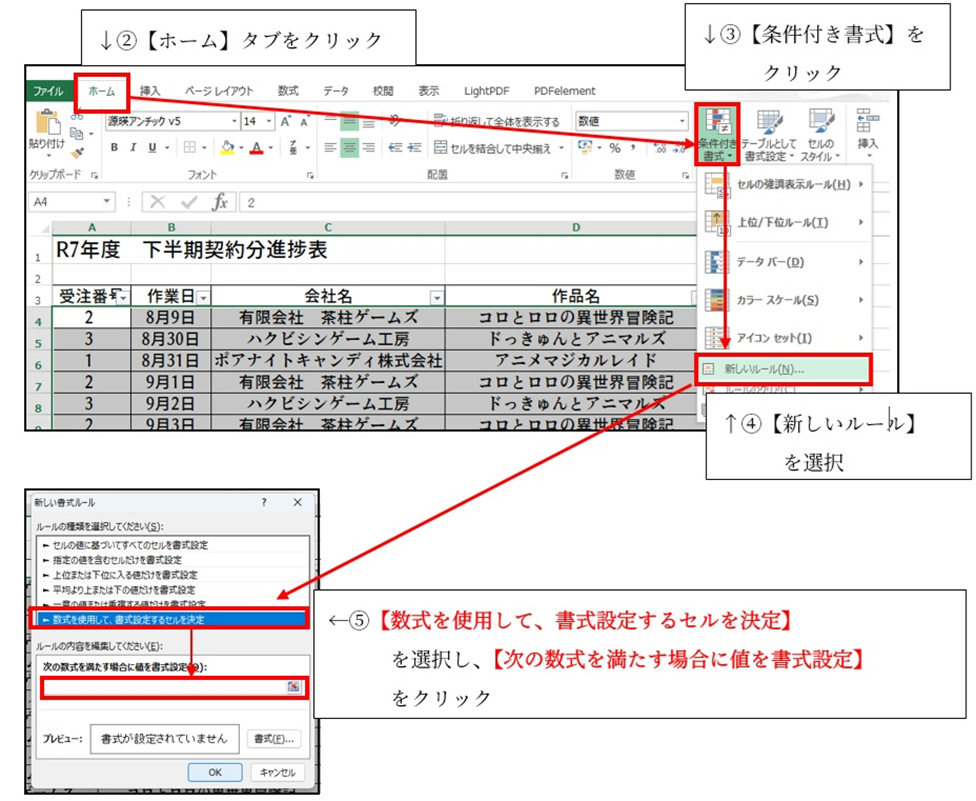Screen dimensions: 976x801
Task: Click the Paste (貼り付け) clipboard icon
Action: 46,123
